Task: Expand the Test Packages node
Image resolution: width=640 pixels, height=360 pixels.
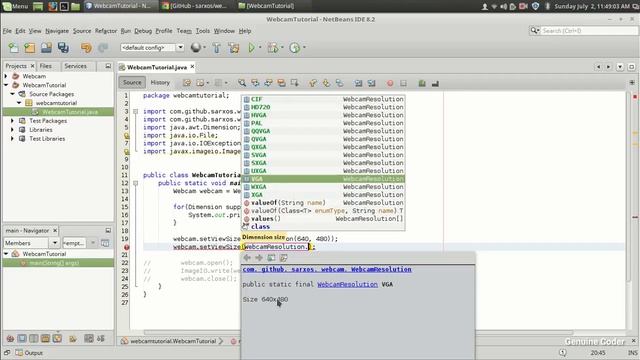Action: click(13, 121)
